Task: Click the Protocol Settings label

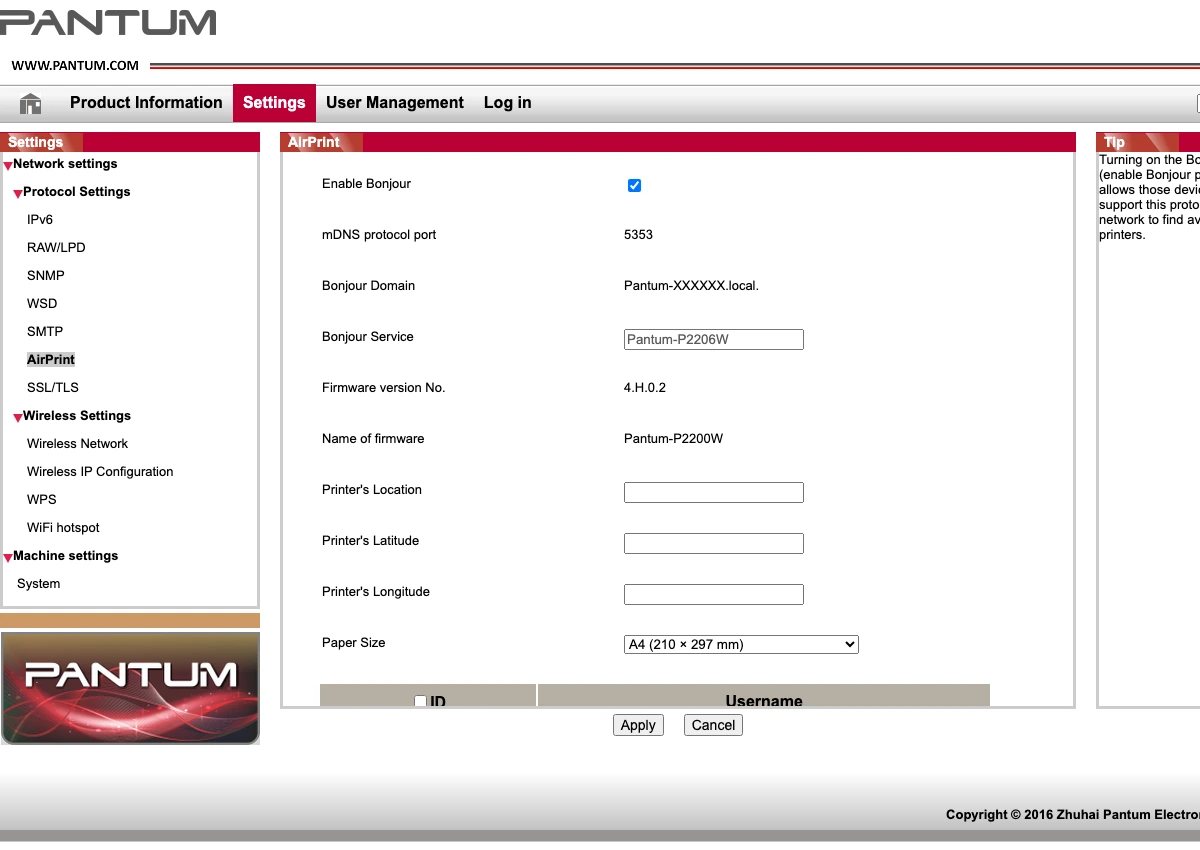Action: coord(77,191)
